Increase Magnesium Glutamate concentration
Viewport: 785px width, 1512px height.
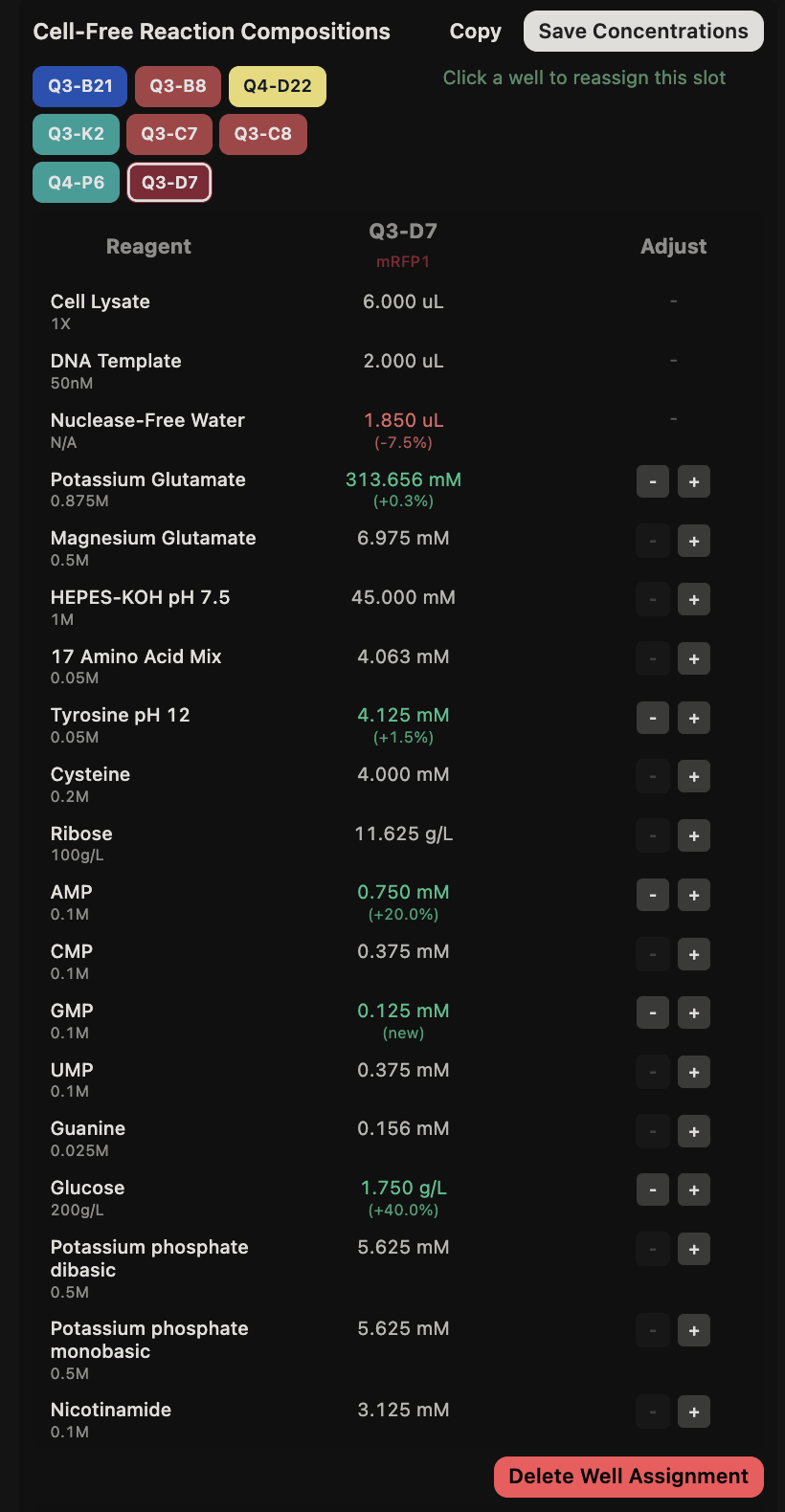click(x=694, y=541)
